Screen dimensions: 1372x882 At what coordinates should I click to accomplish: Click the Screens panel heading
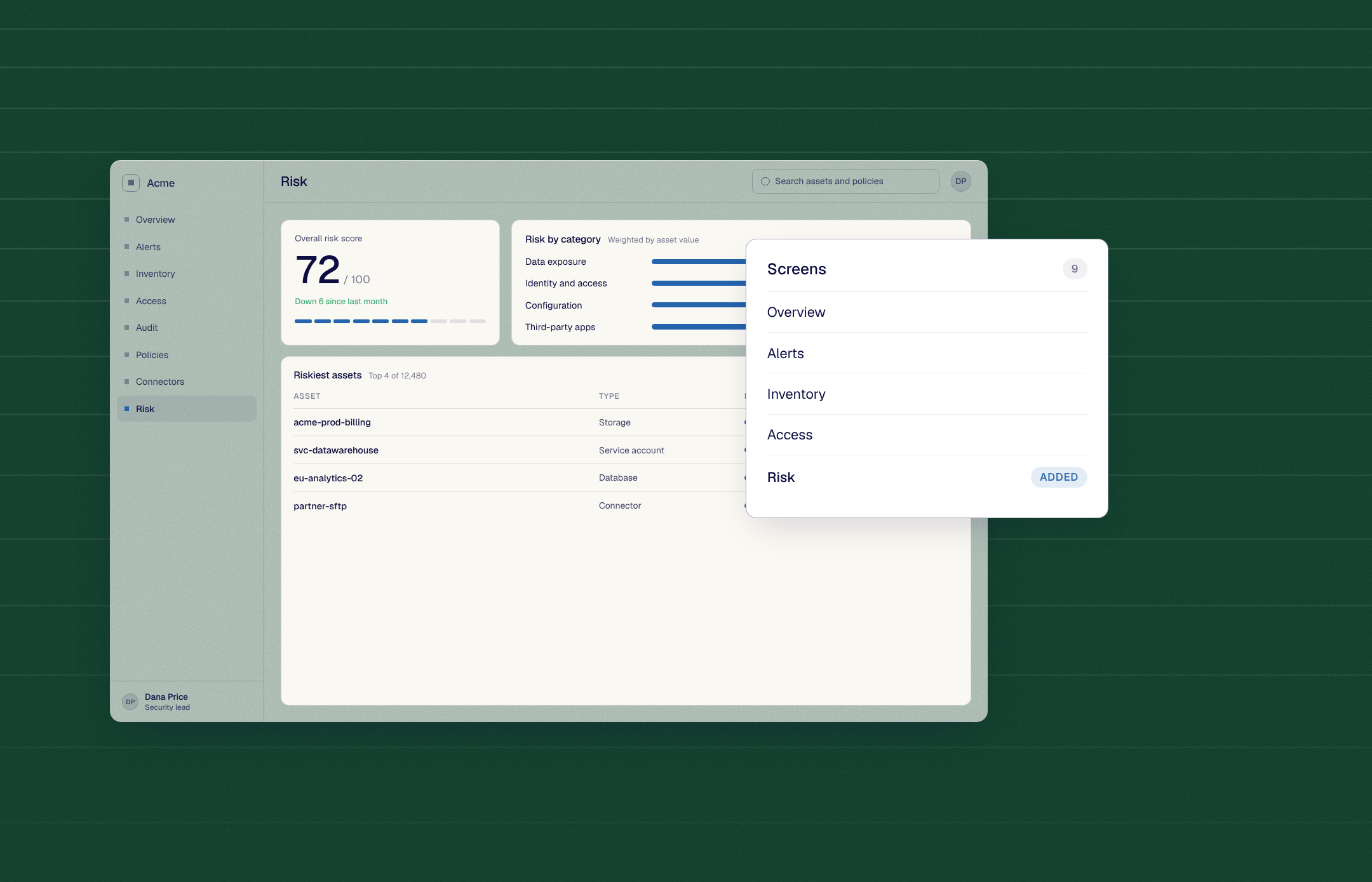797,269
